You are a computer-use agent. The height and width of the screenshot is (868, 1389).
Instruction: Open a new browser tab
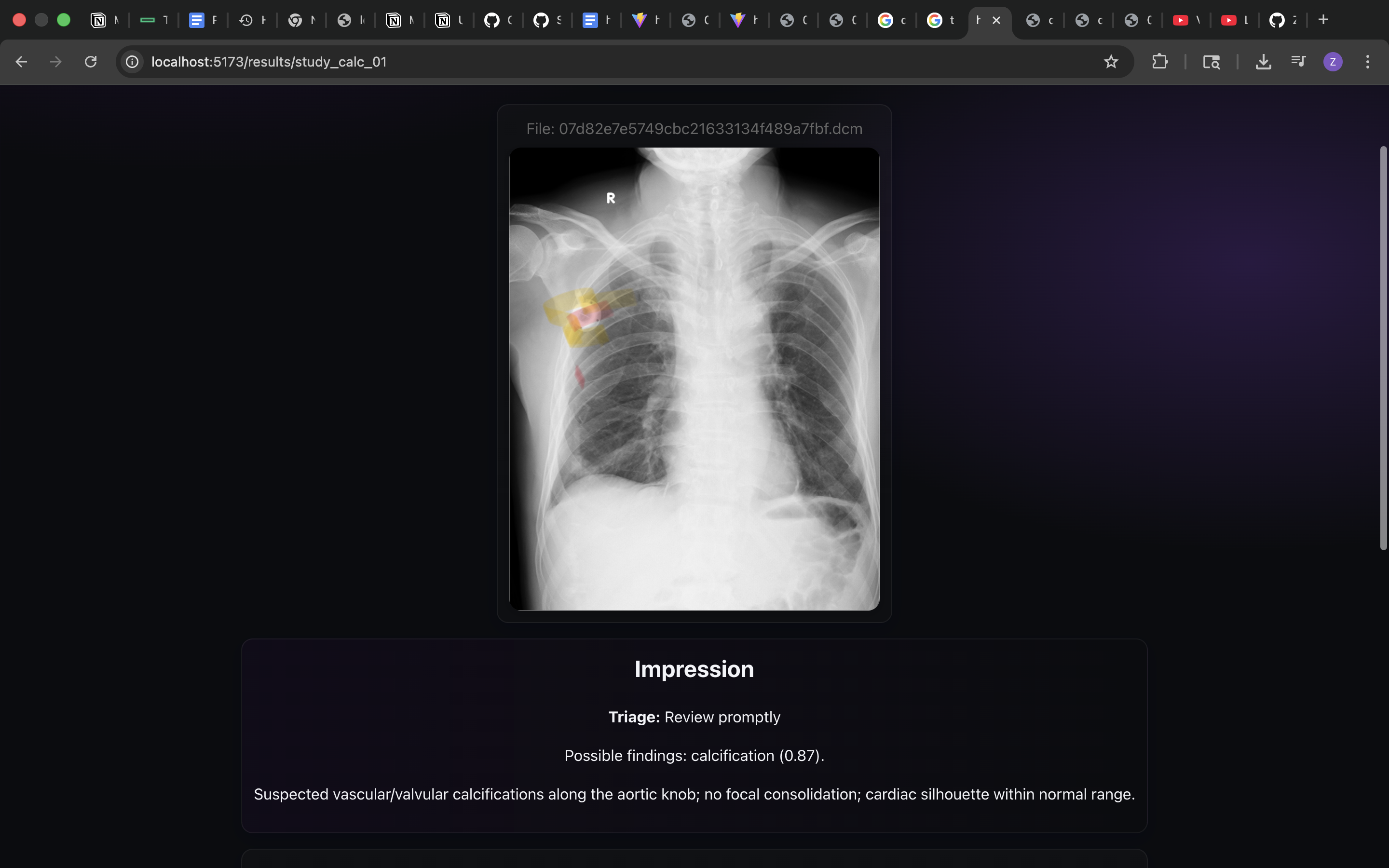[1323, 19]
